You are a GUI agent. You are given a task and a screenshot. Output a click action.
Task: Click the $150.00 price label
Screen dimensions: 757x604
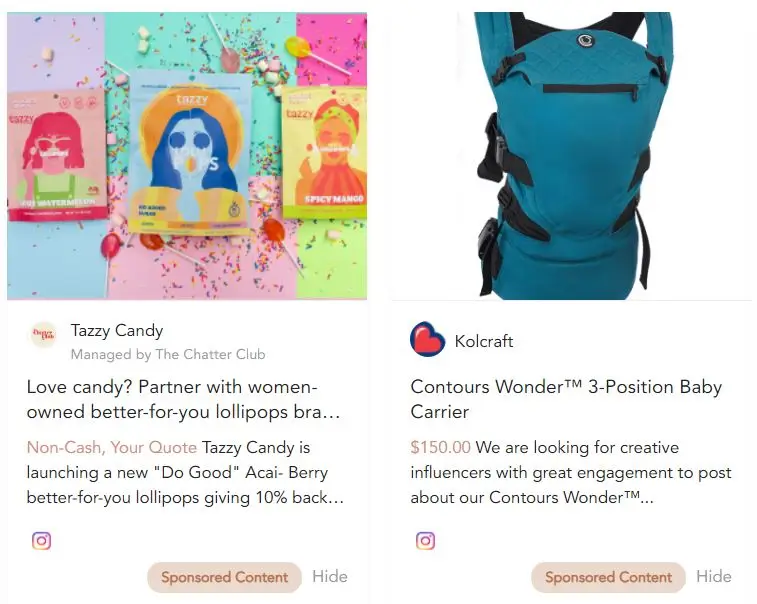440,447
